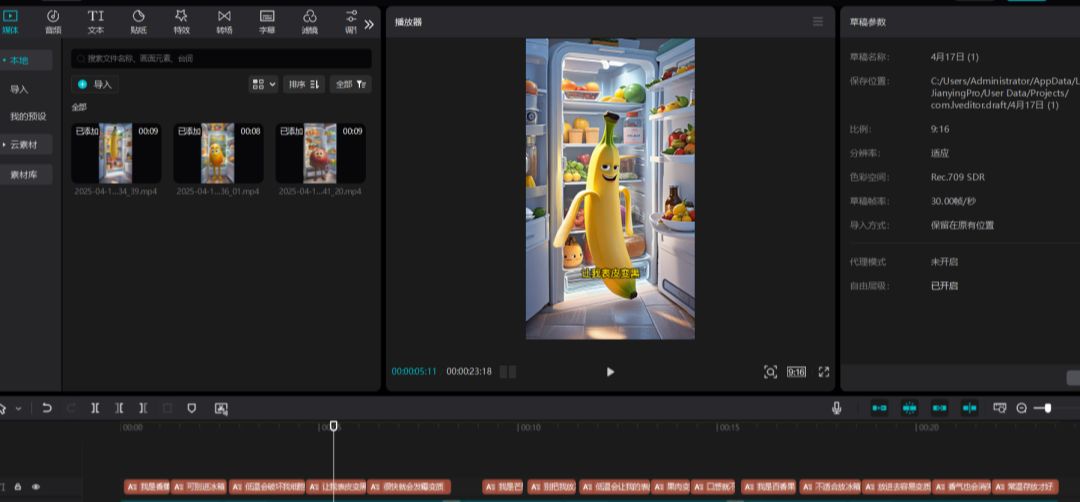Viewport: 1080px width, 502px height.
Task: Click the player panel hamburger menu icon
Action: point(818,22)
